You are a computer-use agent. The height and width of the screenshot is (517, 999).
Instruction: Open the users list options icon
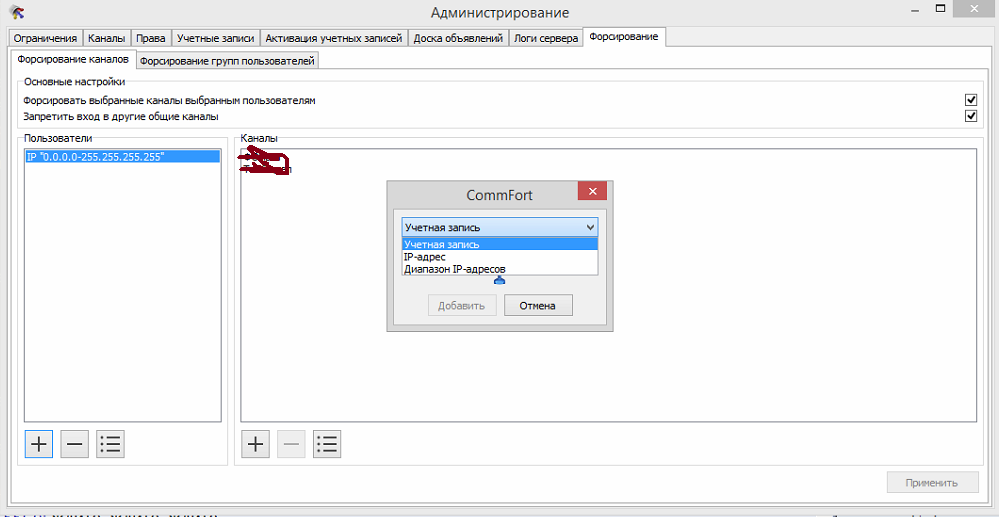pyautogui.click(x=110, y=445)
